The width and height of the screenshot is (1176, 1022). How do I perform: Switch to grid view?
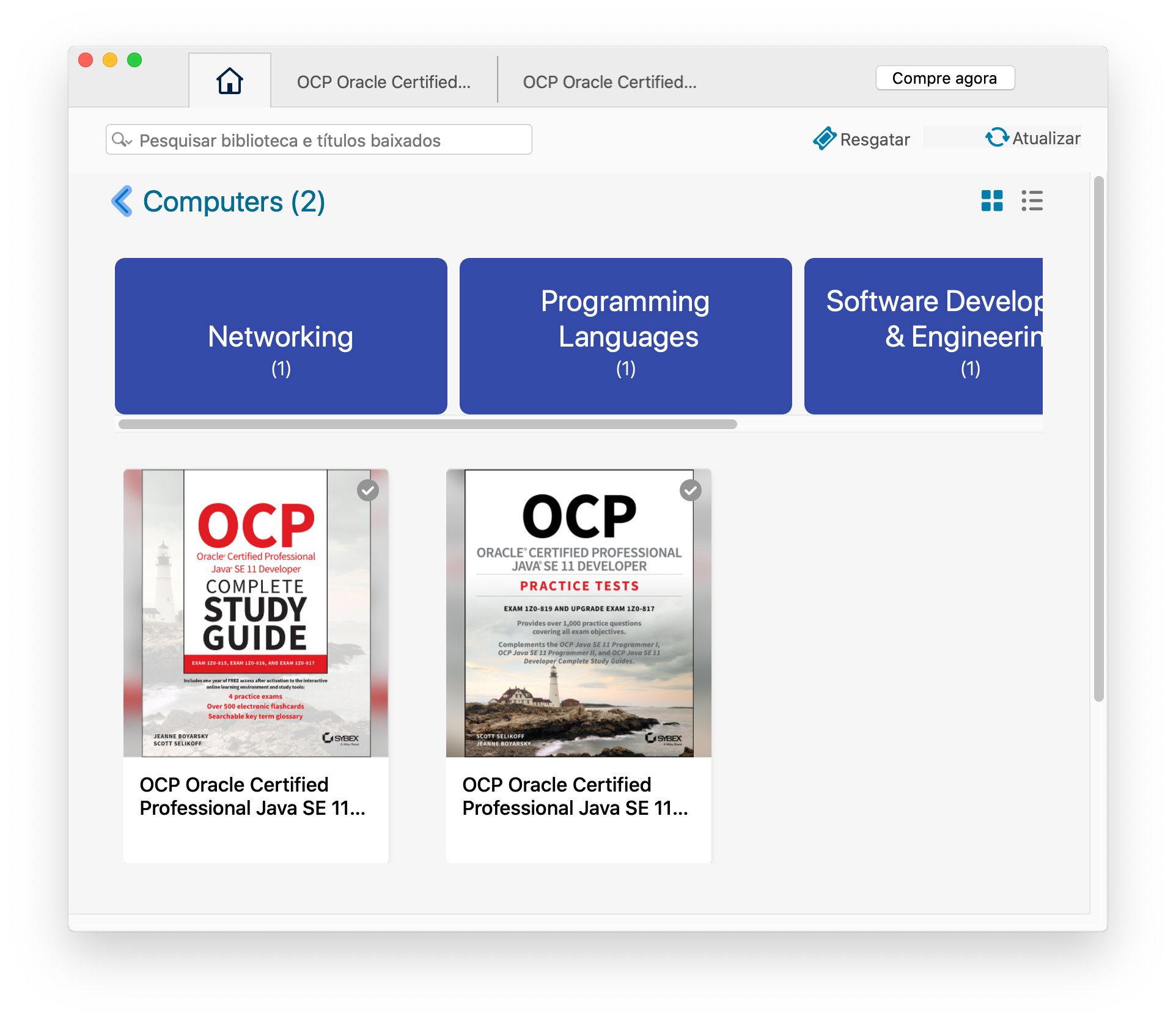click(x=991, y=200)
